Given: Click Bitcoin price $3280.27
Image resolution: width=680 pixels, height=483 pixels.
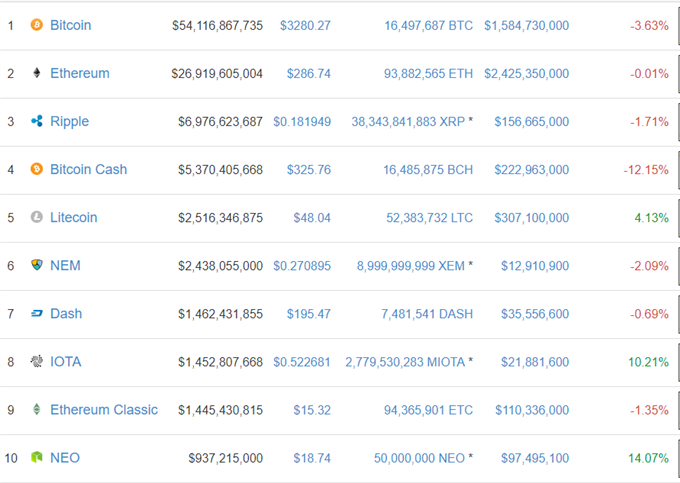Looking at the screenshot, I should (305, 26).
